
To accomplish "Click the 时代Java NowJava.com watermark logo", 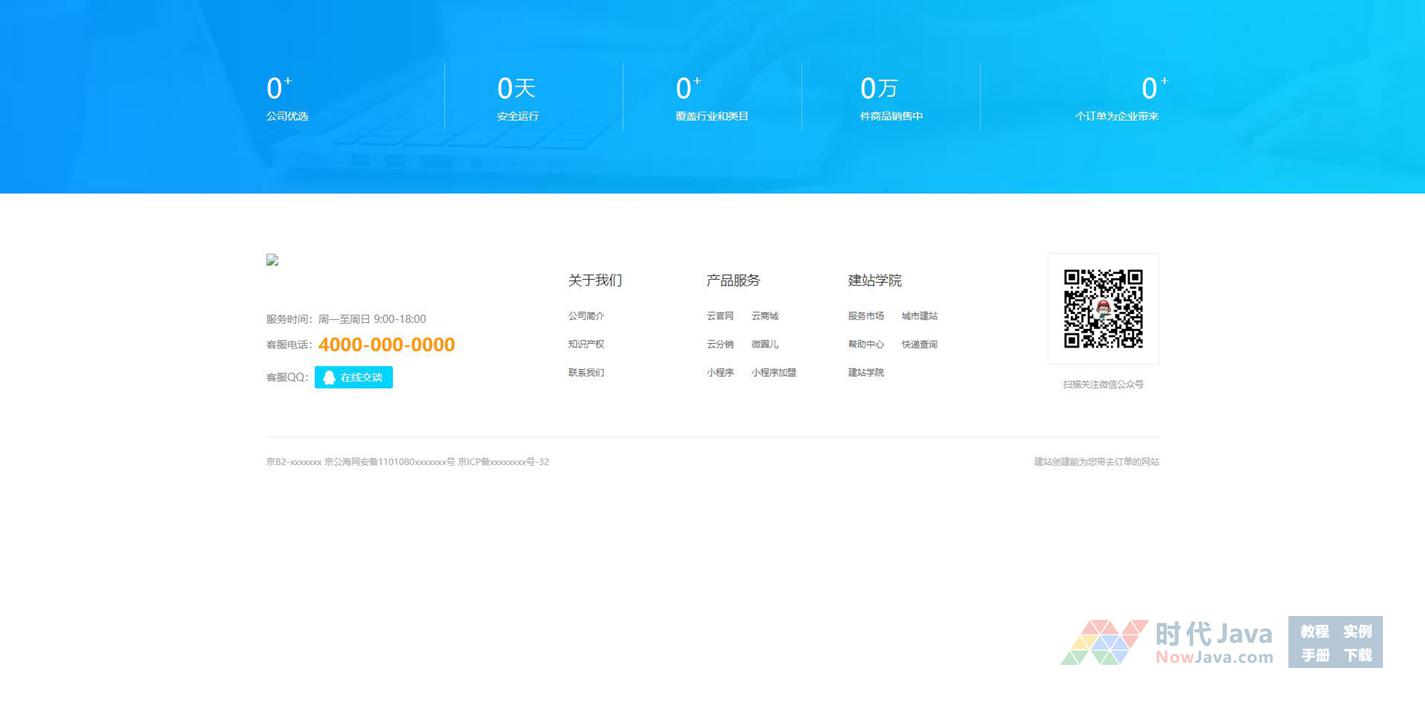I will point(1168,642).
